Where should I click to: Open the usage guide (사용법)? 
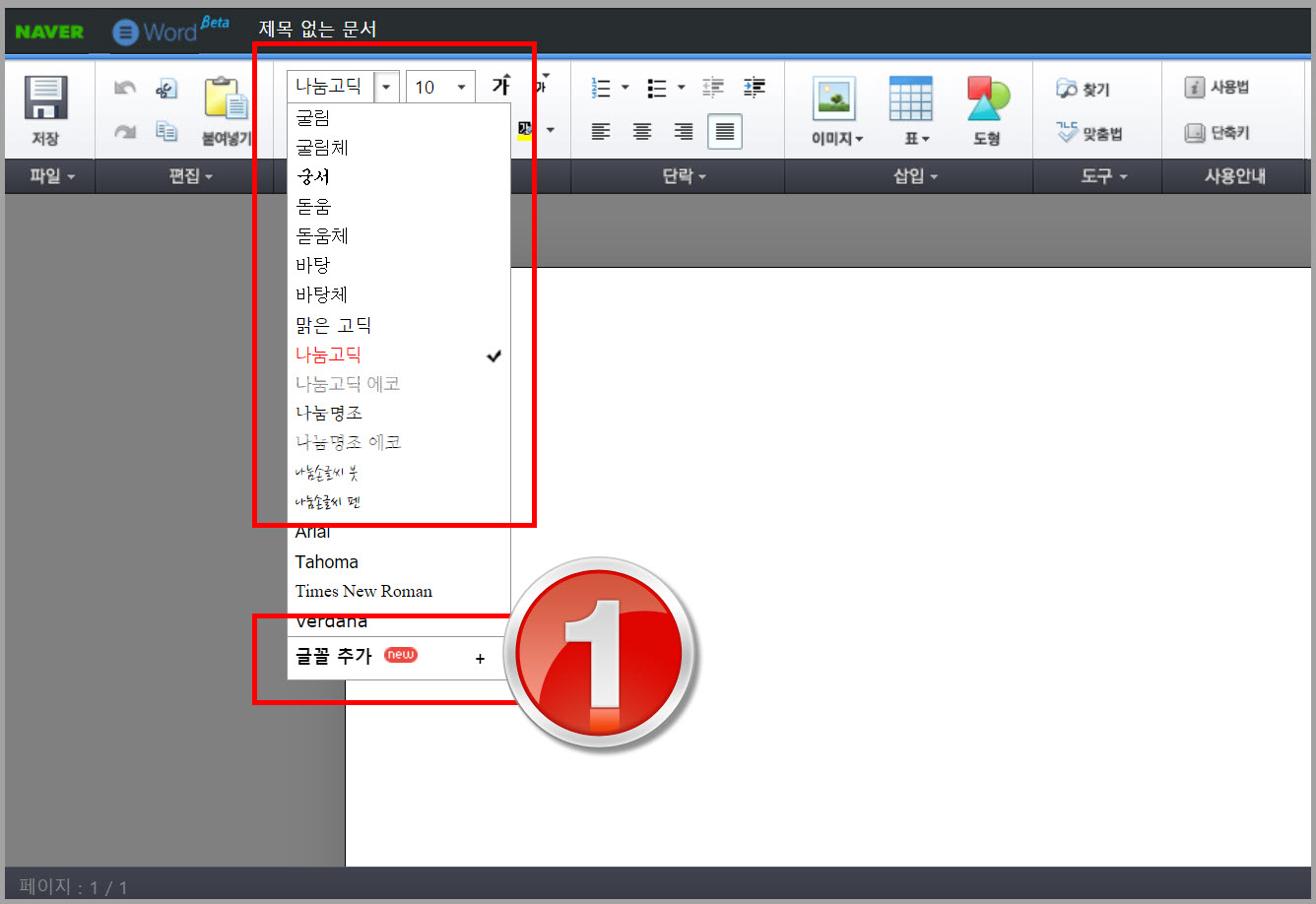tap(1217, 87)
